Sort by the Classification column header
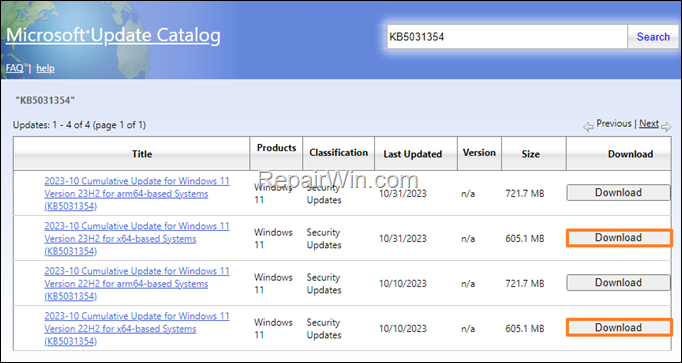 point(338,153)
